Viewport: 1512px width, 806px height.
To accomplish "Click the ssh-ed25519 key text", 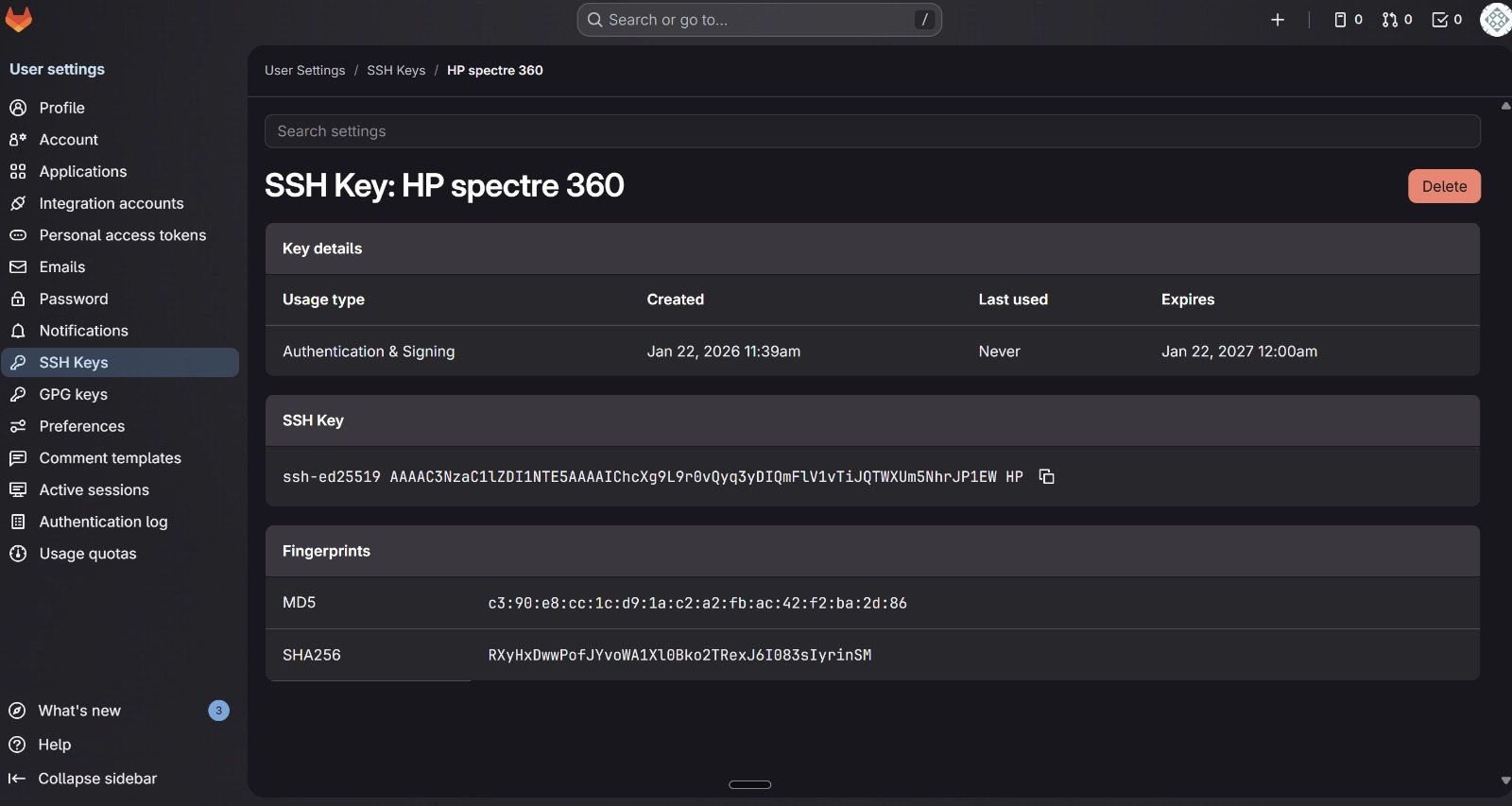I will [652, 476].
